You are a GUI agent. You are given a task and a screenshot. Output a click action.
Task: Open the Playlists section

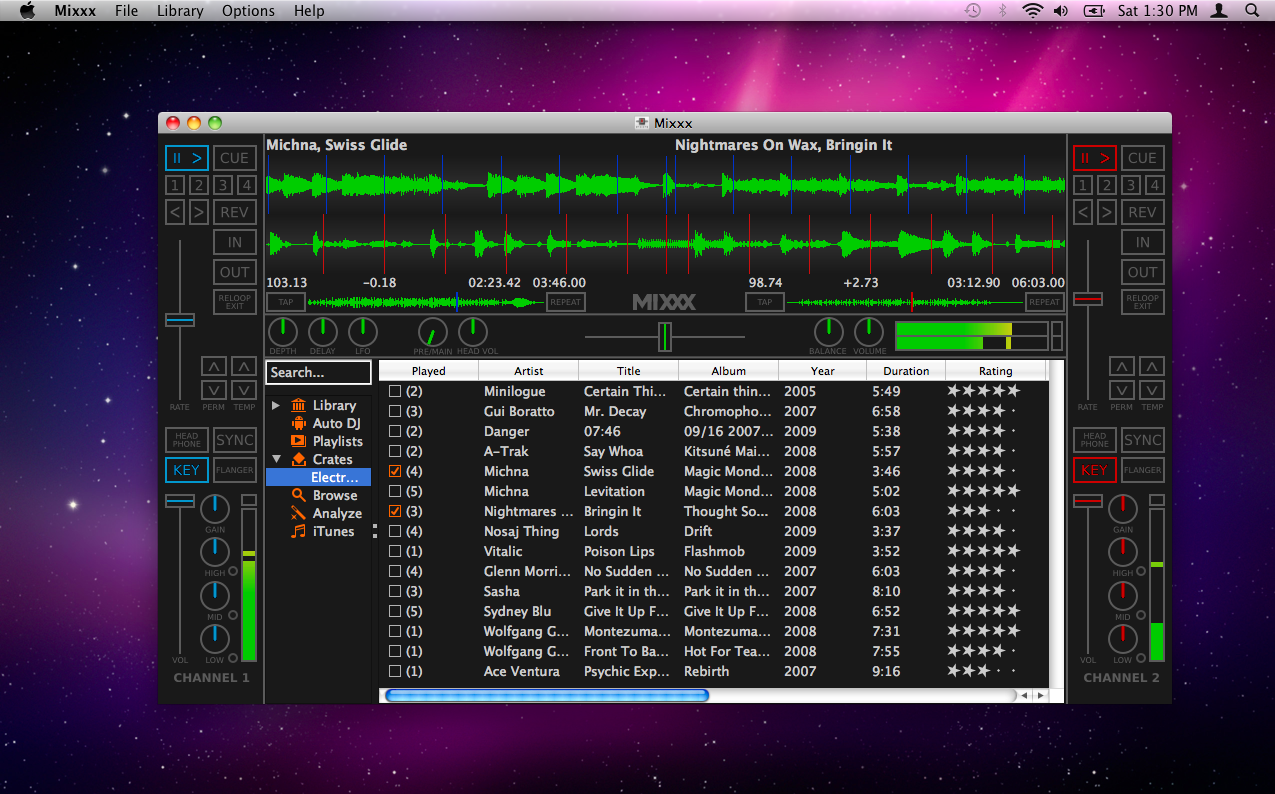(333, 441)
